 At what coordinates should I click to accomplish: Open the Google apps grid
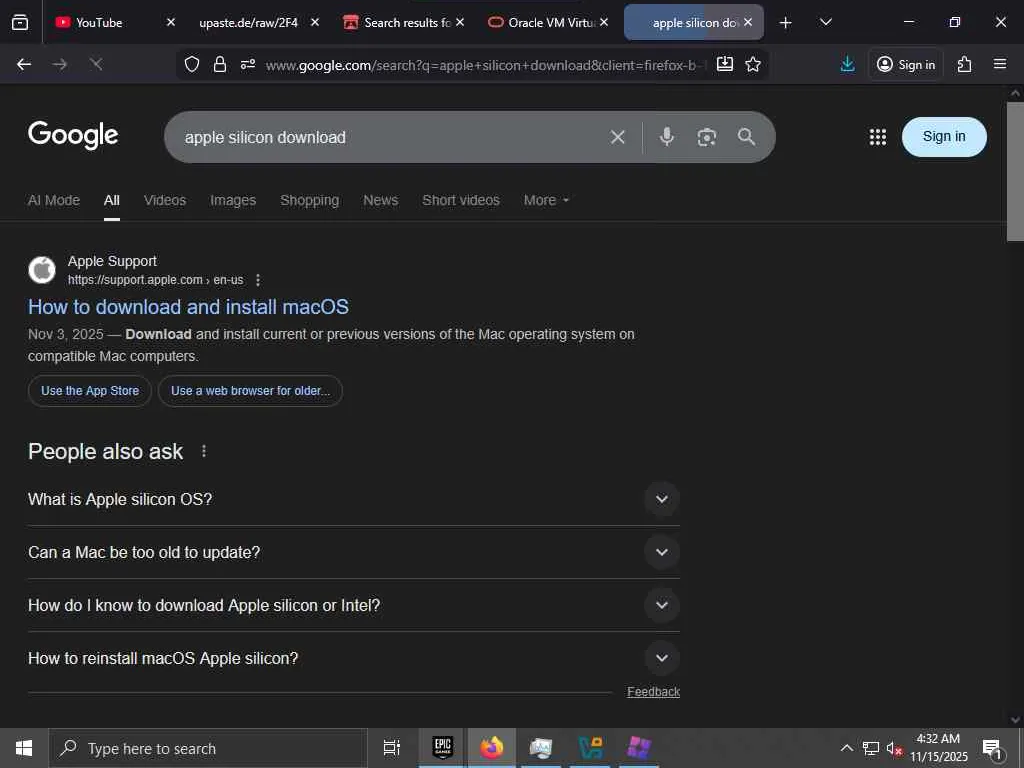[x=878, y=136]
